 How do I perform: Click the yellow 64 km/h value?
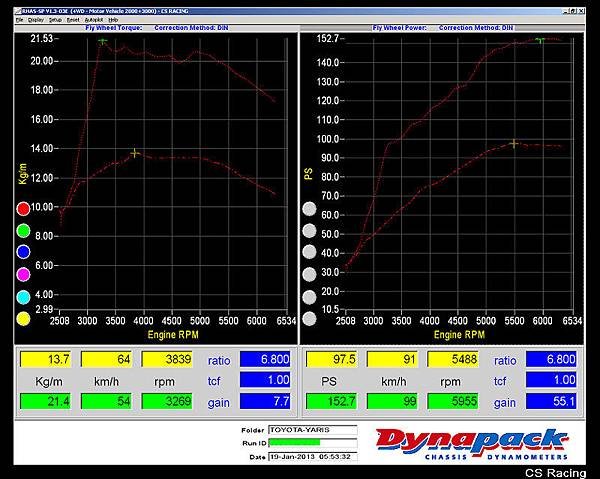(x=106, y=359)
